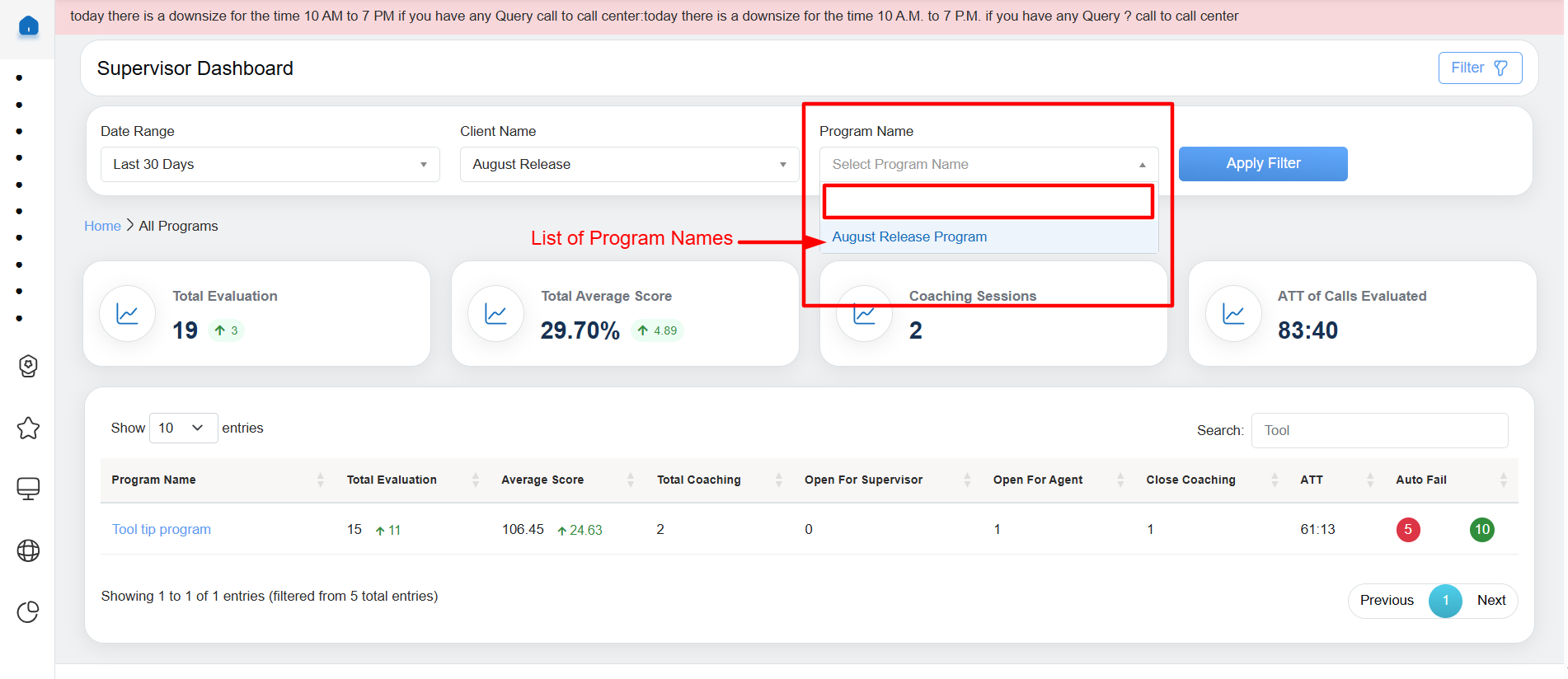1568x679 pixels.
Task: Expand the Date Range dropdown
Action: pos(270,164)
